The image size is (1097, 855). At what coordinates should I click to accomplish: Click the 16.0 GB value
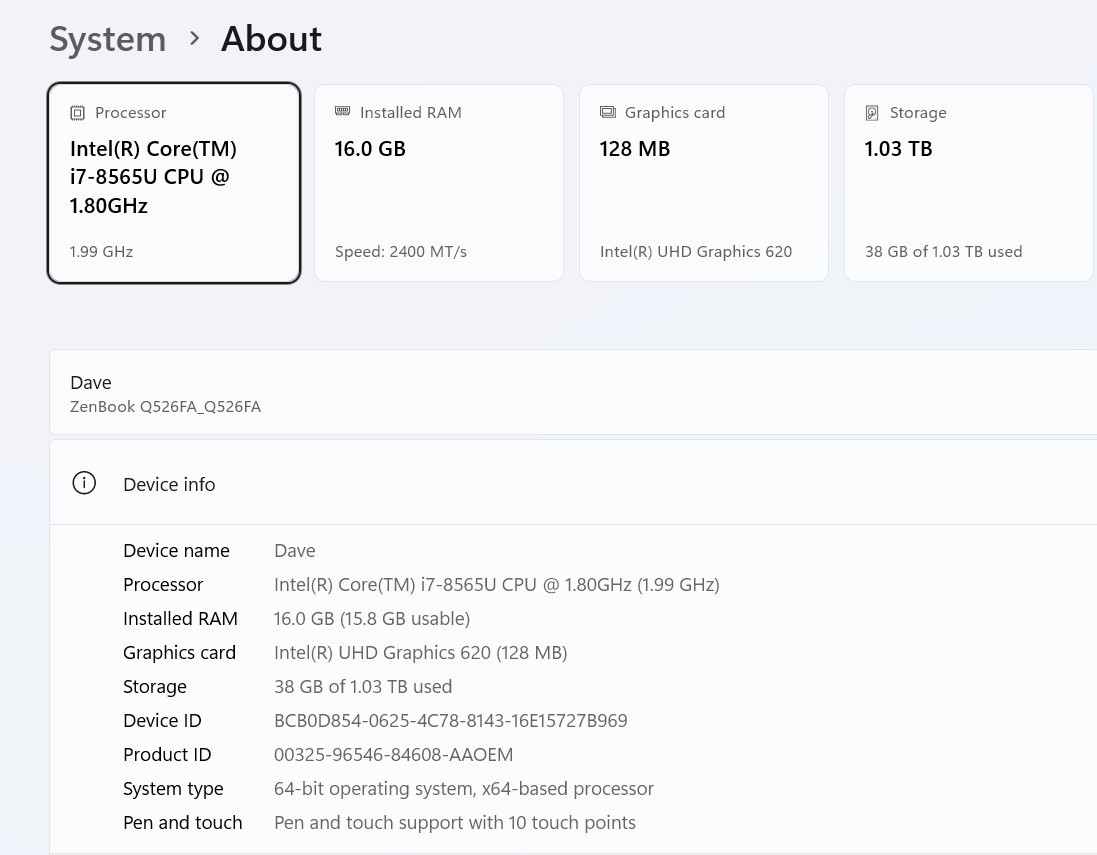pyautogui.click(x=369, y=149)
